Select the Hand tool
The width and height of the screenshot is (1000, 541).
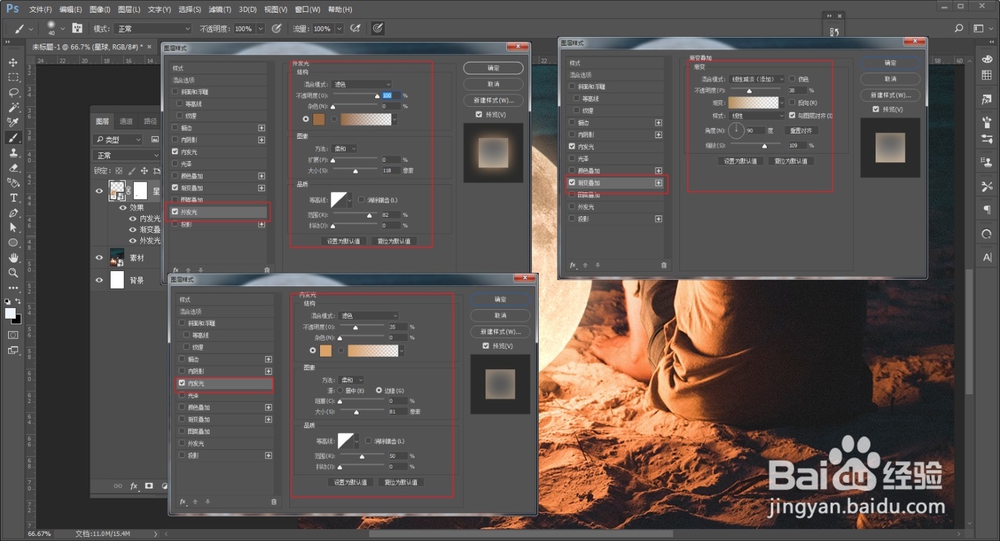click(13, 258)
